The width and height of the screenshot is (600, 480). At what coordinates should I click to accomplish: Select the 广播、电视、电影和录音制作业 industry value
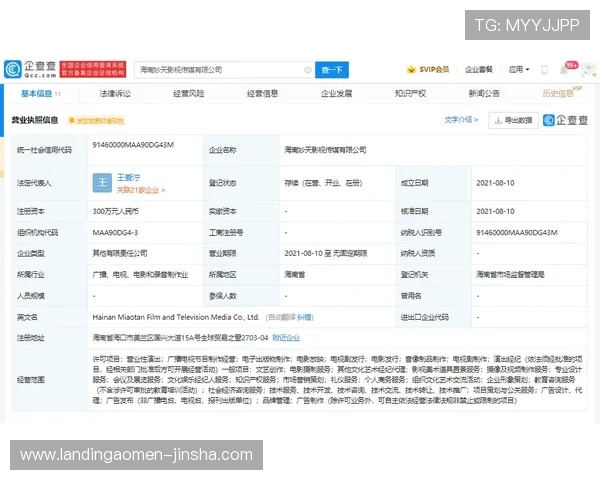click(x=140, y=274)
